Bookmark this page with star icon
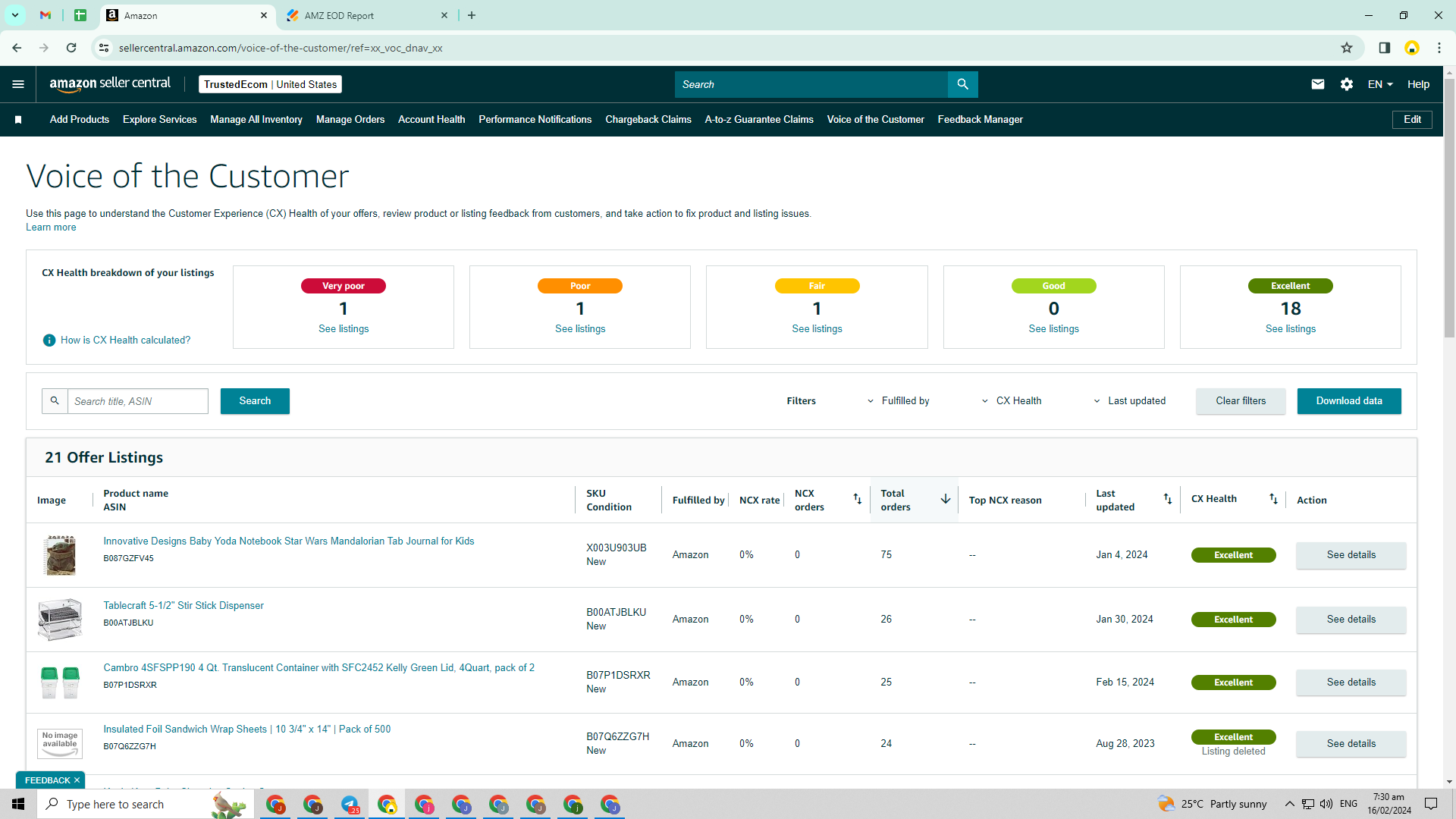The width and height of the screenshot is (1456, 819). tap(1347, 48)
